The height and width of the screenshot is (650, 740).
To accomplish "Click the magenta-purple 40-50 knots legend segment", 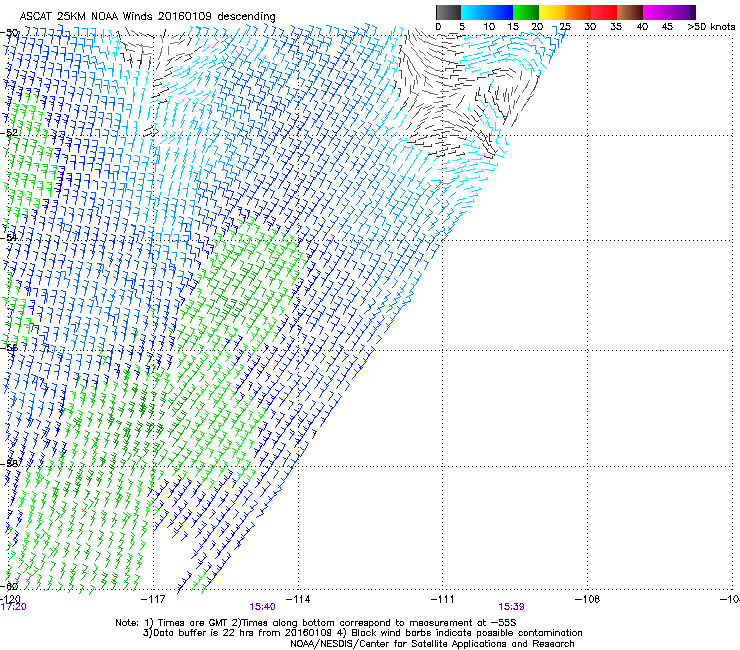I will [669, 12].
